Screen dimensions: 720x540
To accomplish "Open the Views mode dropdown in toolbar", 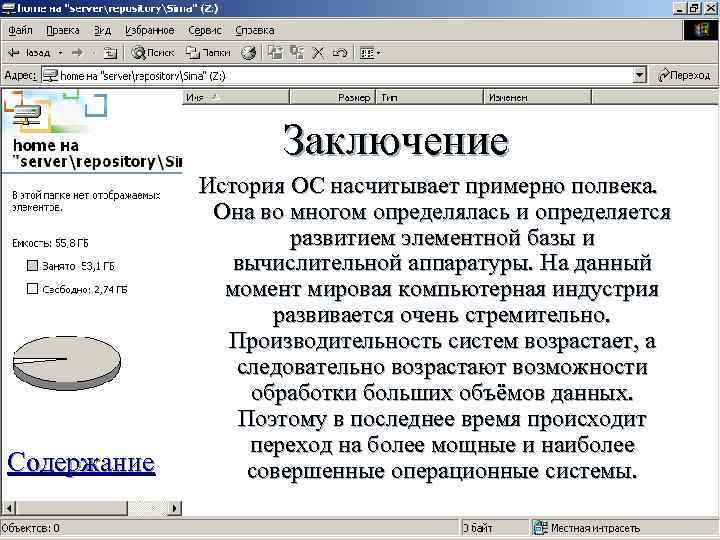I will tap(370, 53).
